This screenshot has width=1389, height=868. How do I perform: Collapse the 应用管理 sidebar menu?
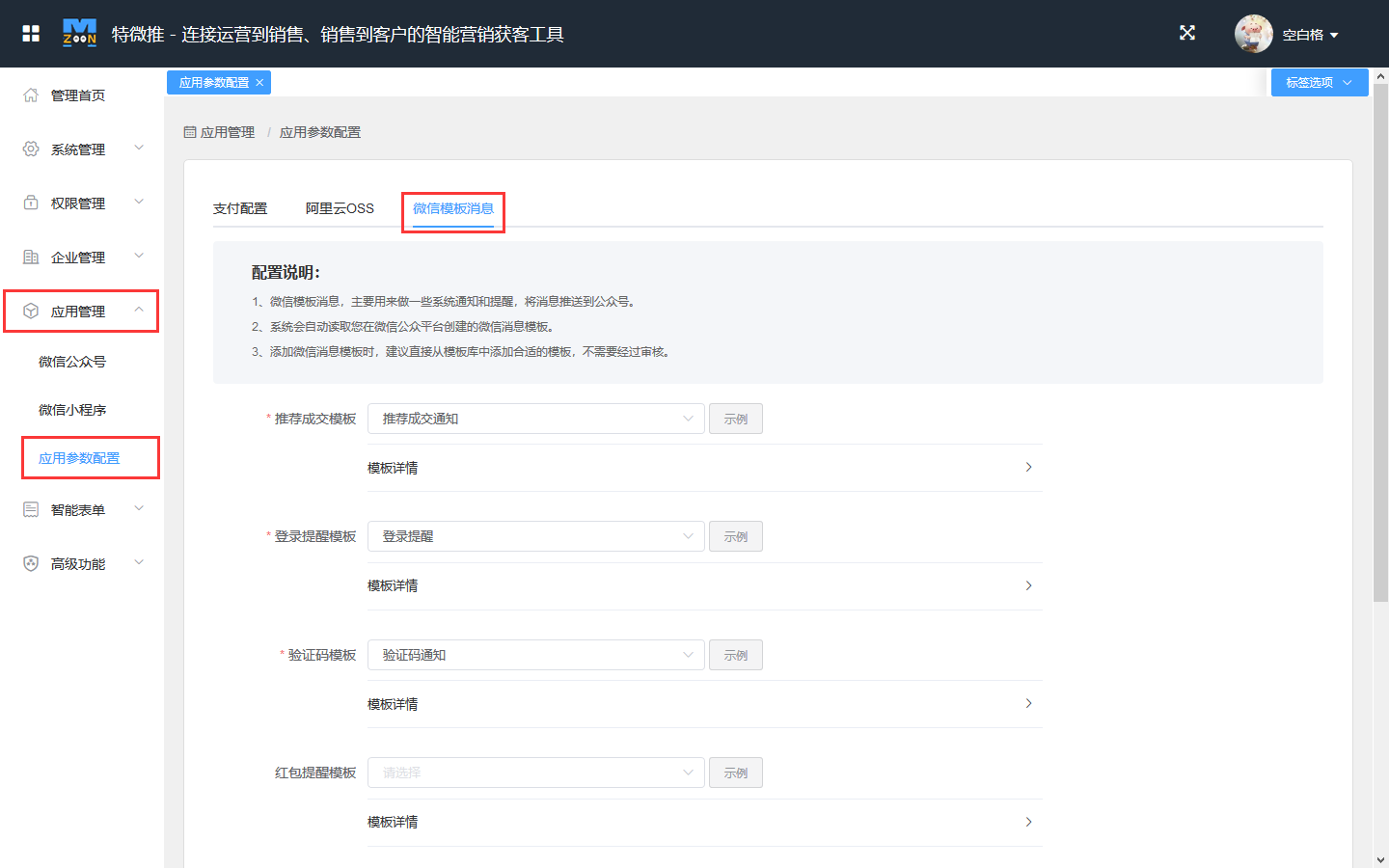point(81,312)
